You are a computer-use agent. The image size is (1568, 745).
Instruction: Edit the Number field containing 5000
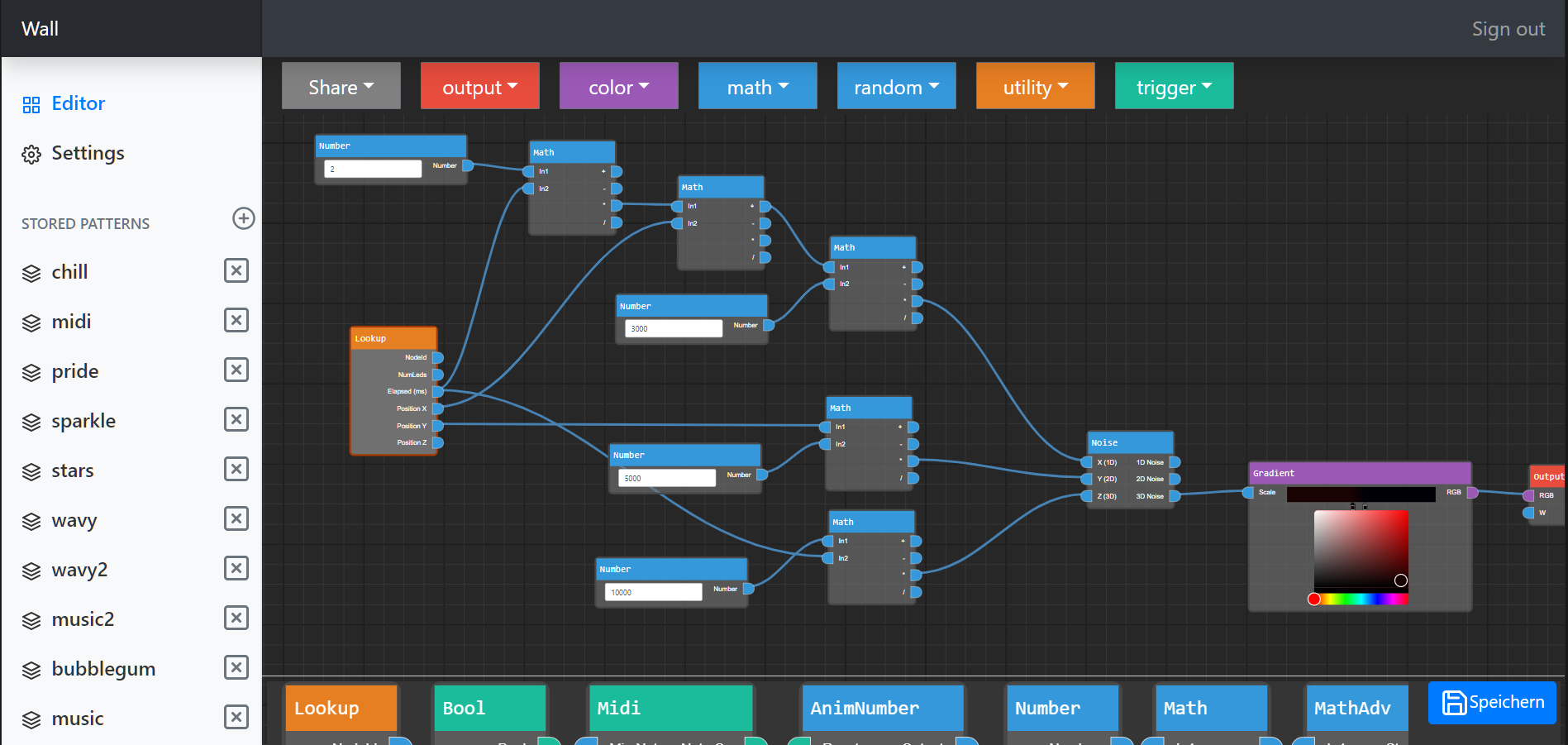[667, 478]
